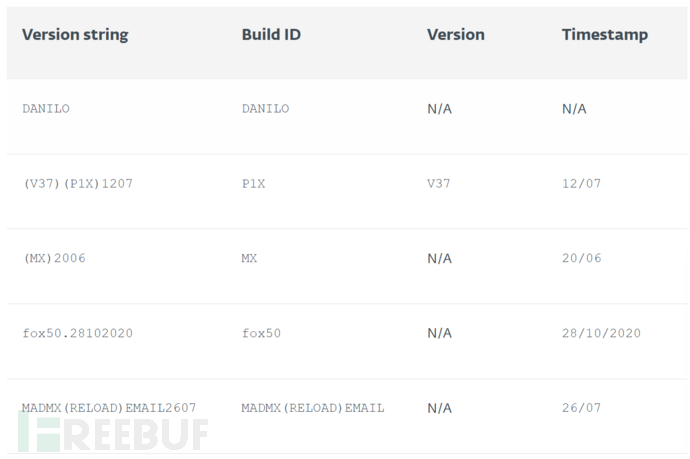Image resolution: width=690 pixels, height=459 pixels.
Task: Select the MADMX(RELOAD)EMAIL build ID cell
Action: pyautogui.click(x=313, y=408)
